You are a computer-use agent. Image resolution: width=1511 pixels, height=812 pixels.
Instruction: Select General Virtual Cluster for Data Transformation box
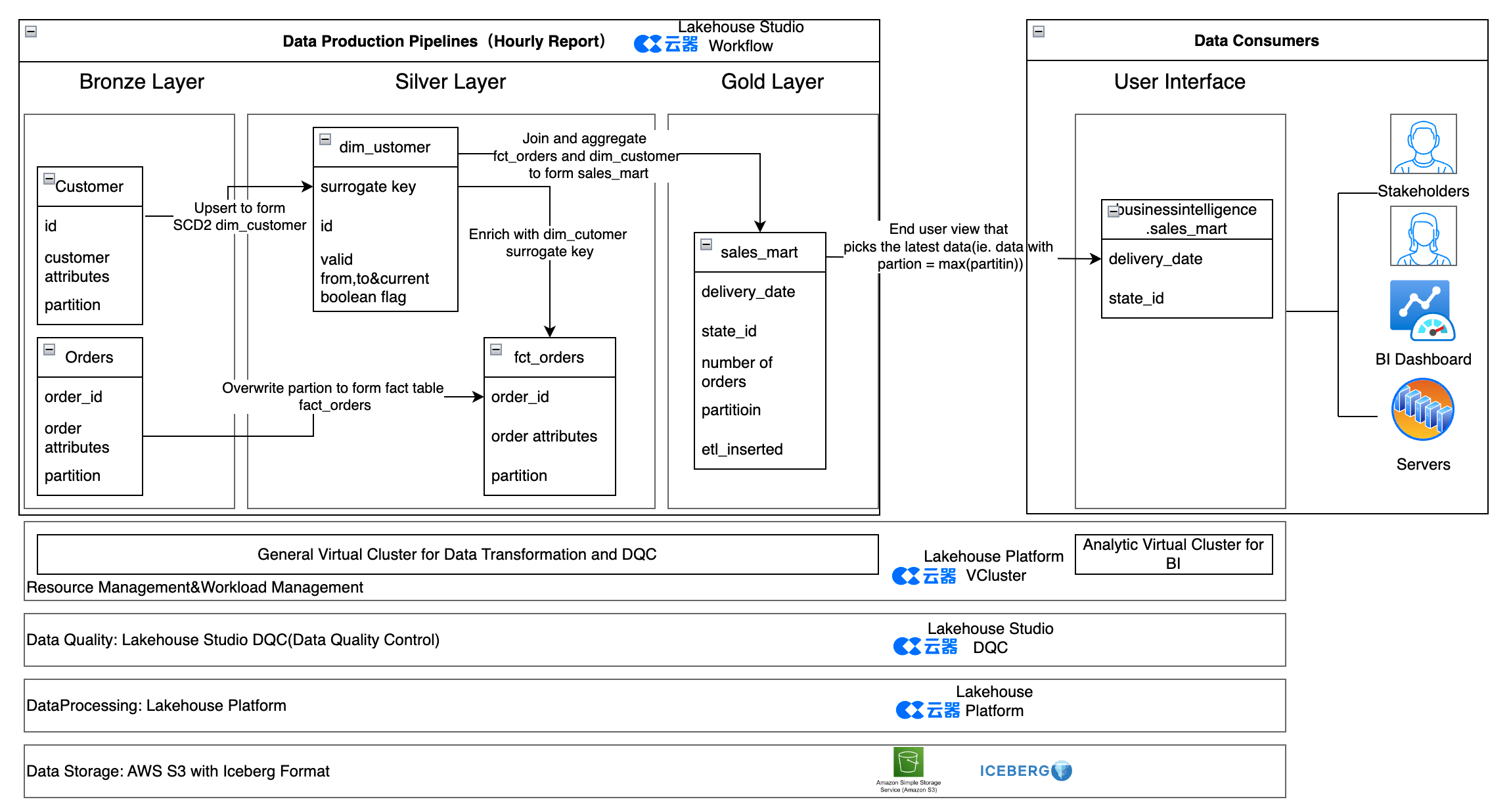click(x=457, y=554)
